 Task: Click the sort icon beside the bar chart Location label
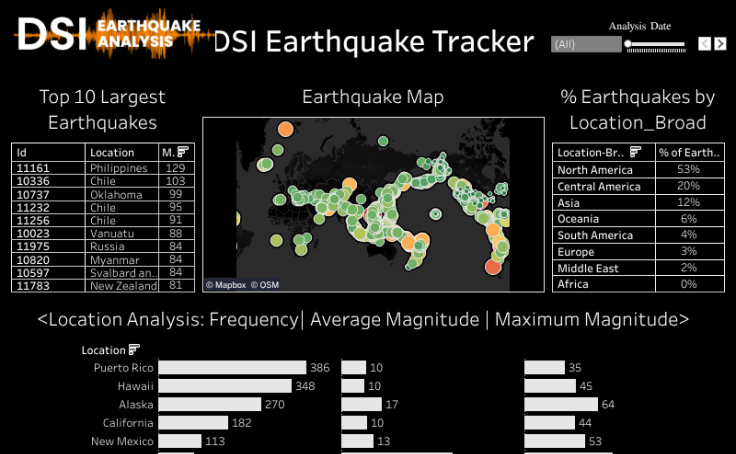point(134,349)
